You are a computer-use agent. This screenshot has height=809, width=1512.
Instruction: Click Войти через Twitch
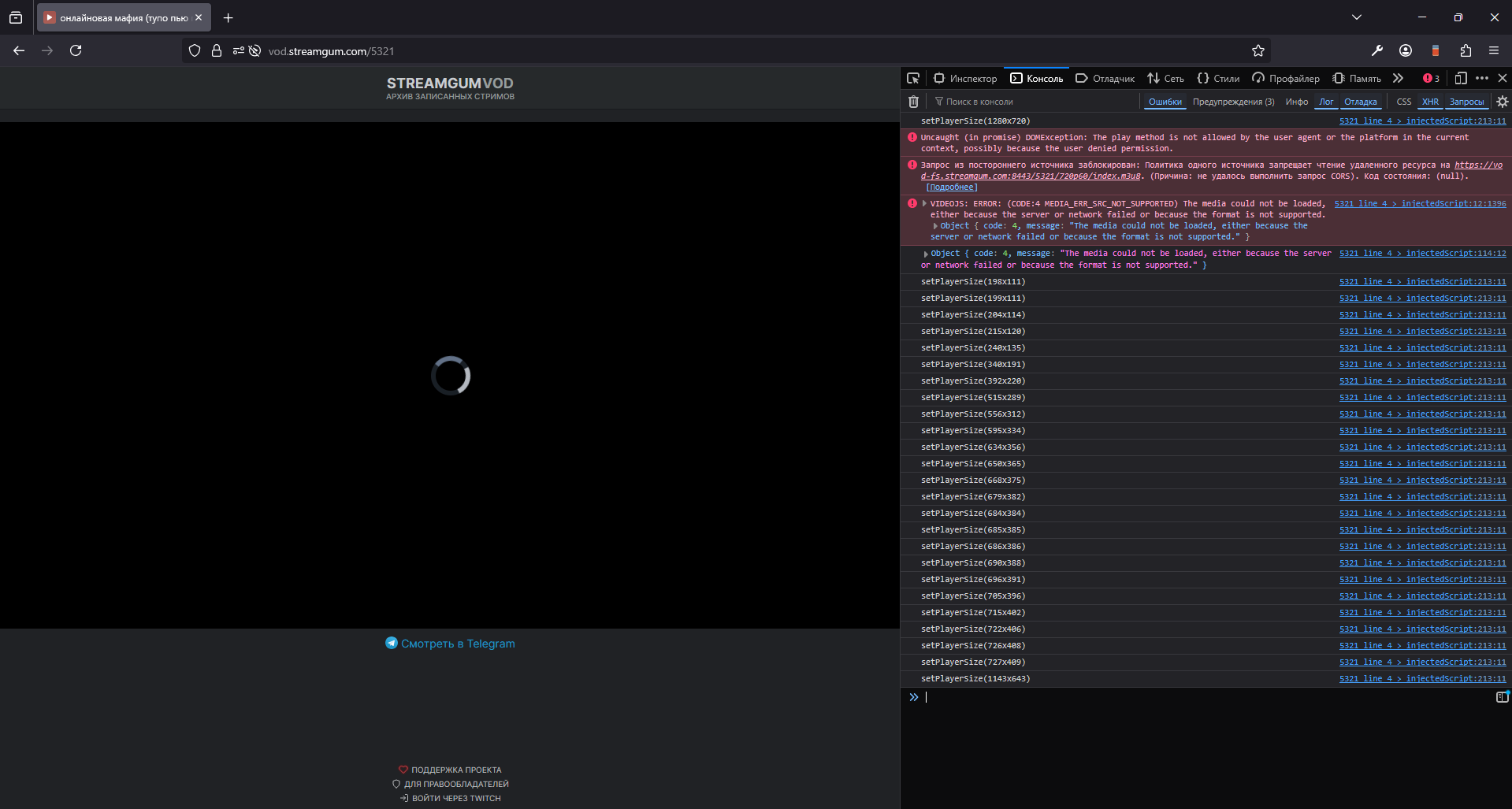click(450, 798)
